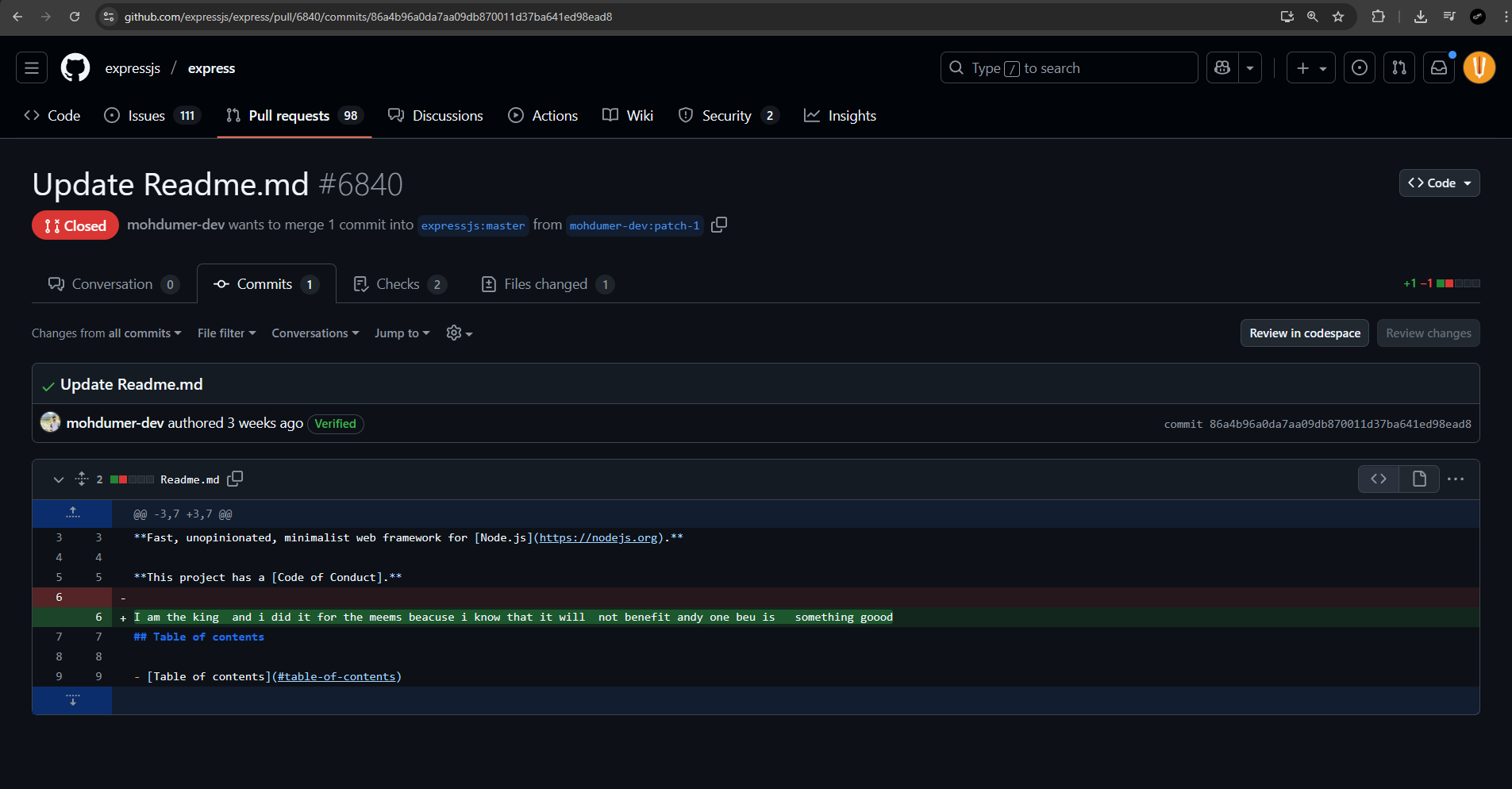Open your profile avatar menu
This screenshot has width=1512, height=789.
pos(1479,67)
